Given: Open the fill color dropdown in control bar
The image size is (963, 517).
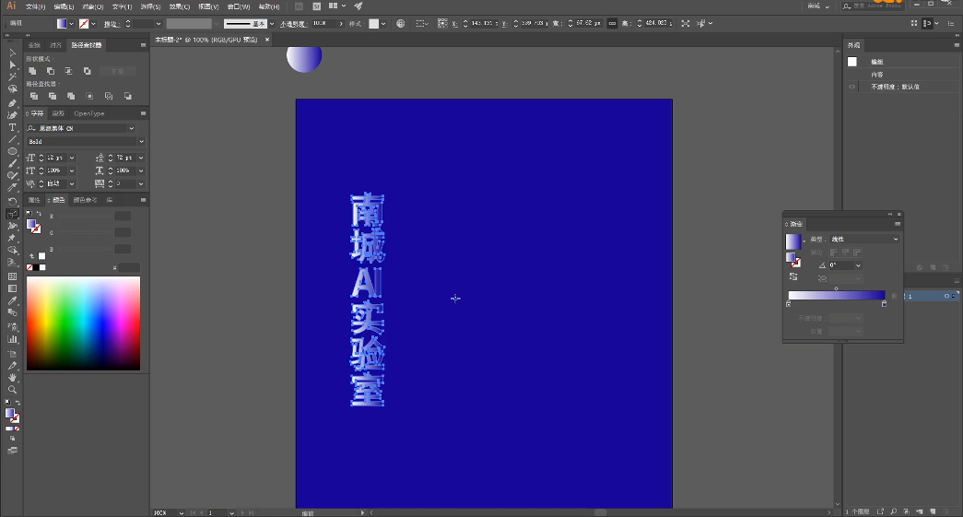Looking at the screenshot, I should point(71,23).
